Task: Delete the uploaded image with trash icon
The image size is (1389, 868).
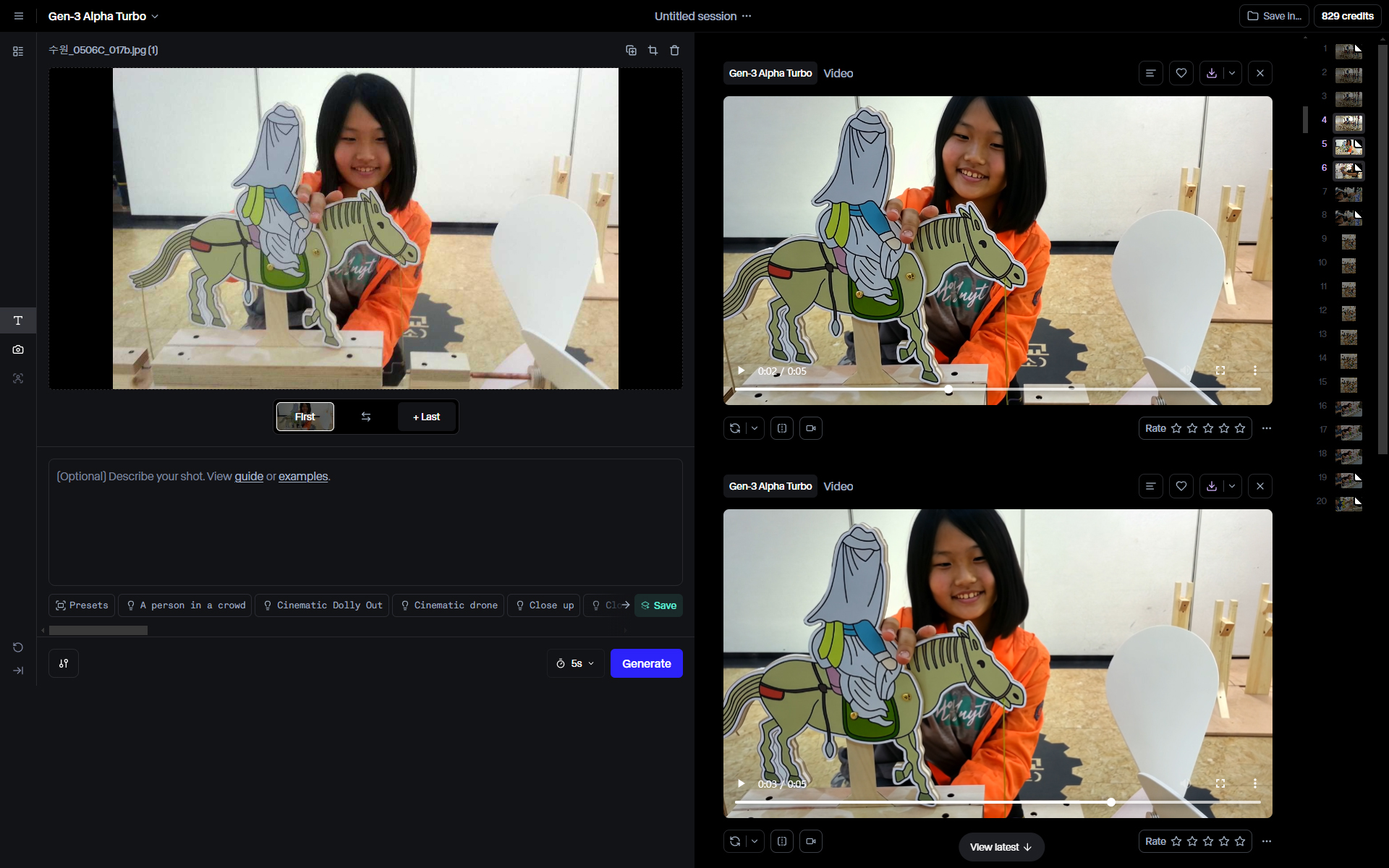Action: [x=674, y=50]
